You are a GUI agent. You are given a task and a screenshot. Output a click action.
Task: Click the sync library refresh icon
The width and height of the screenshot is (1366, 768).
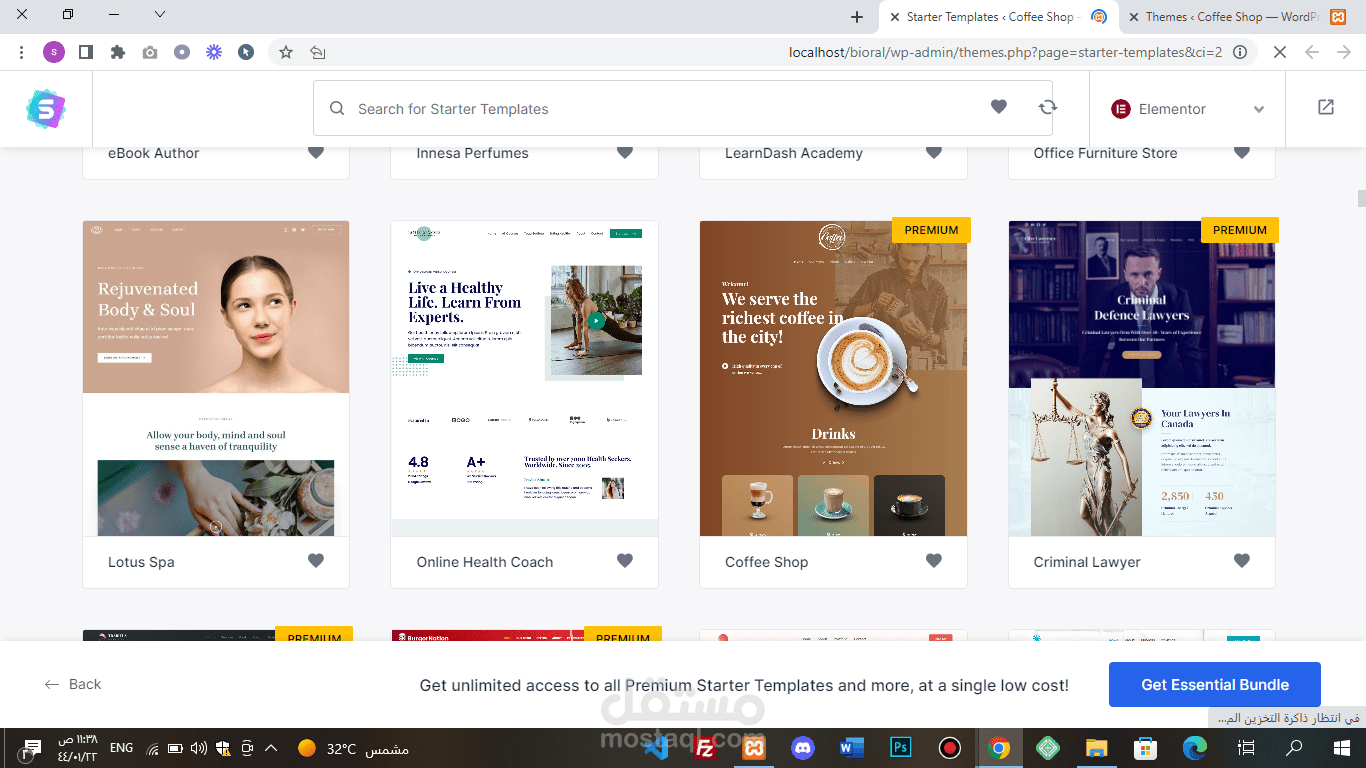[1047, 107]
